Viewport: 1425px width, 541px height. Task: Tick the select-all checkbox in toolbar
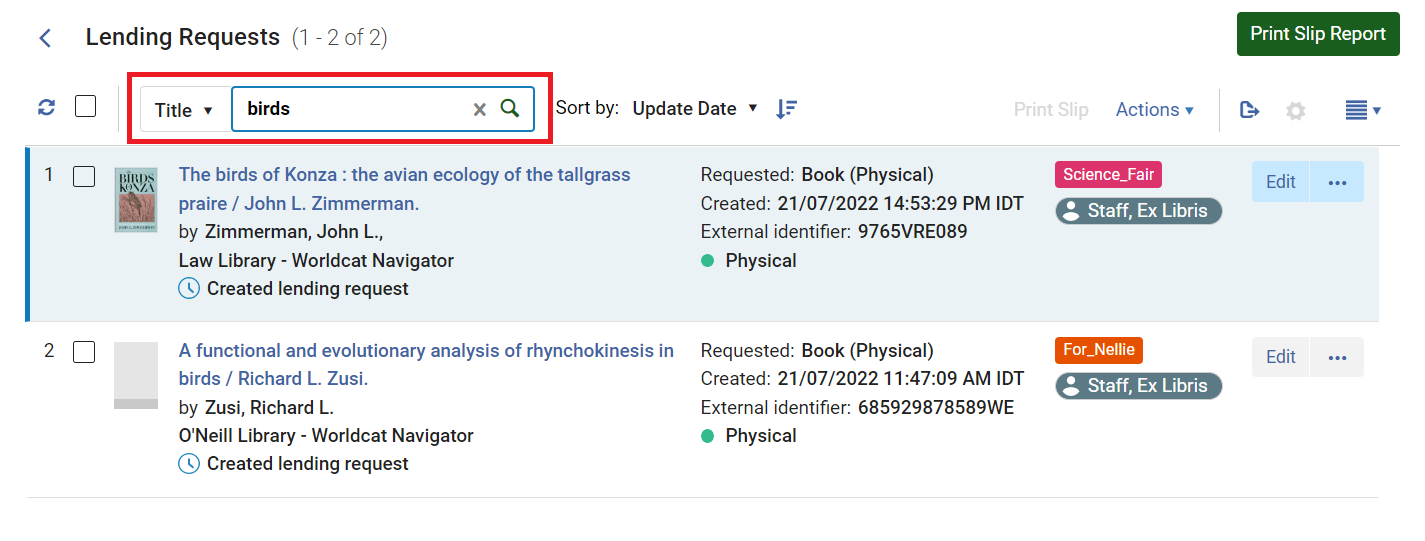86,106
